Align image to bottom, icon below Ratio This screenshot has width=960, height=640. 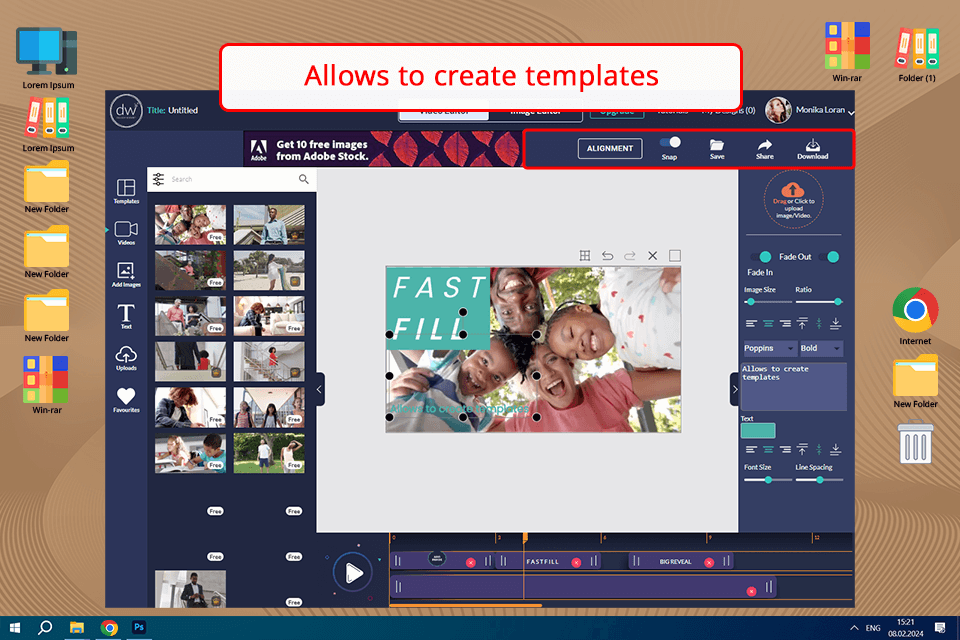(x=836, y=323)
